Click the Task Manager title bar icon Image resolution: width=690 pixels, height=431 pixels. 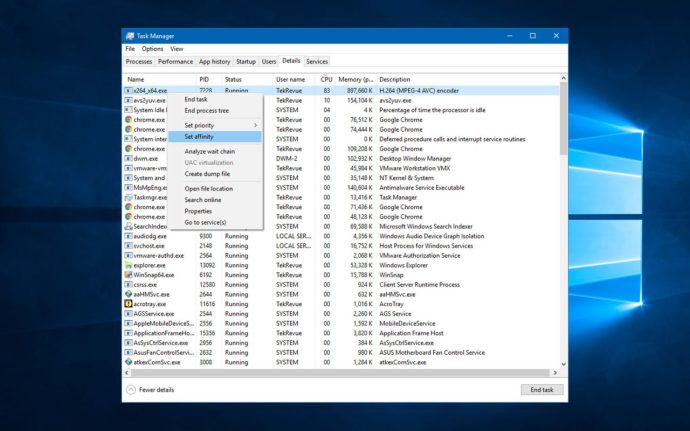pos(129,35)
